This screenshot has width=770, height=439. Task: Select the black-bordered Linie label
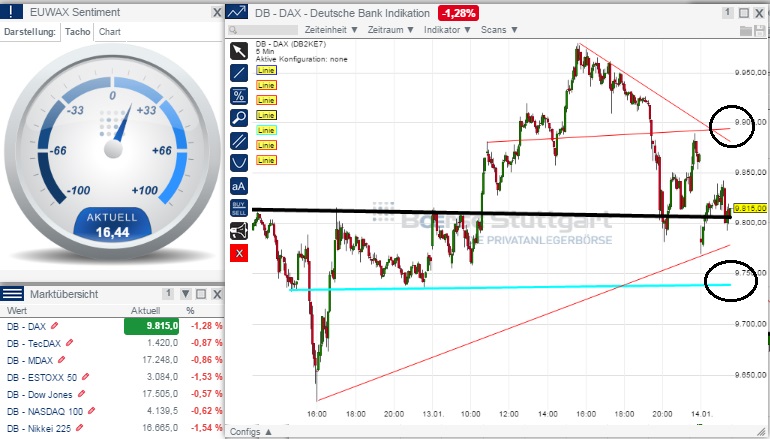click(x=266, y=115)
